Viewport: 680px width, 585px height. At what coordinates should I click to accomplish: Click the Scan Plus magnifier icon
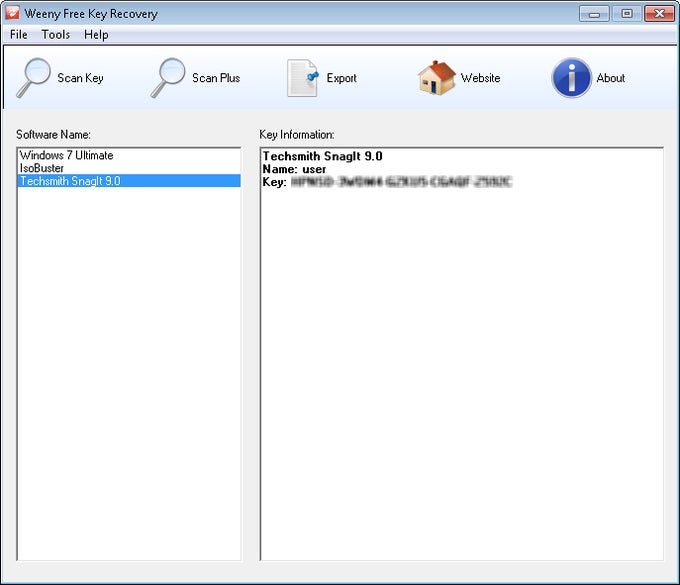(x=168, y=78)
